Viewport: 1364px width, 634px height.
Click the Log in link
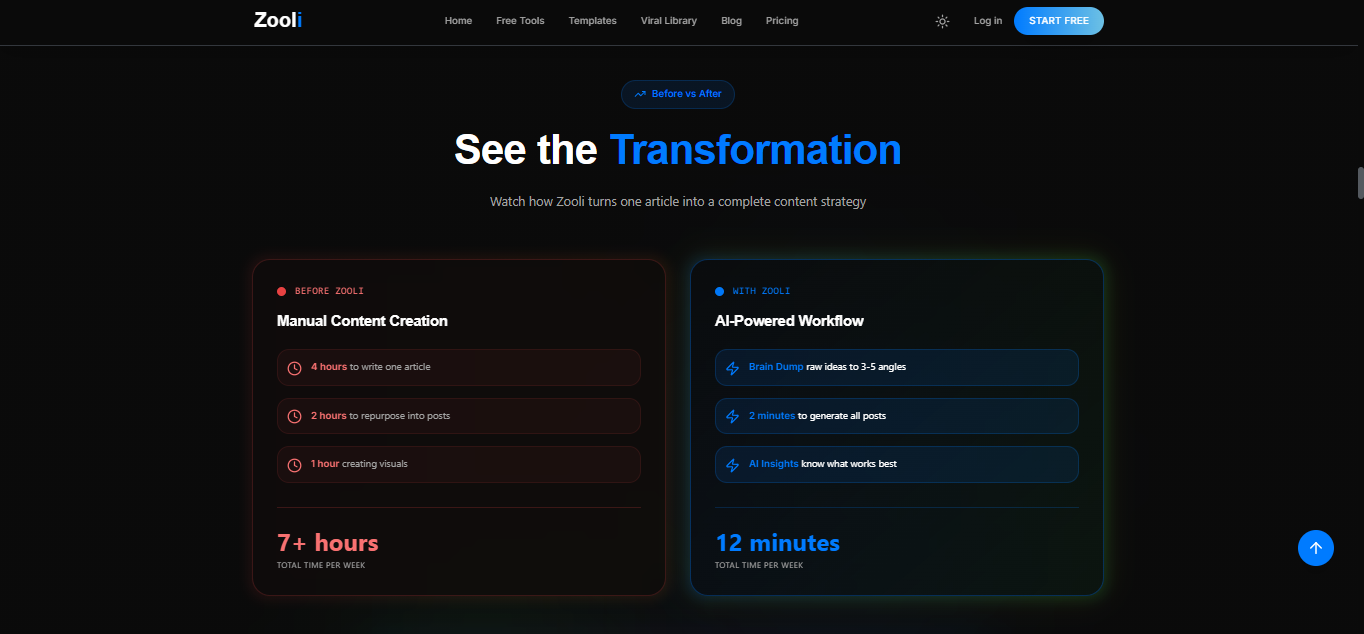[x=988, y=21]
